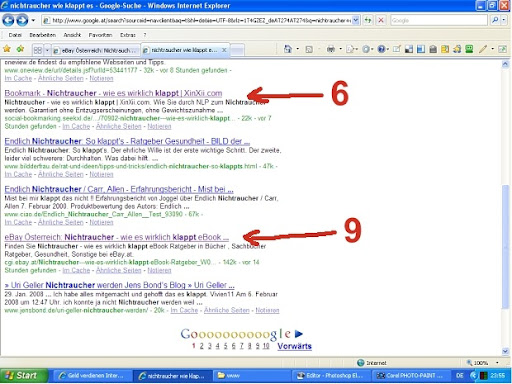Screen dimensions: 512x384
Task: Close the nichtraucher wie klappt tab
Action: point(224,50)
